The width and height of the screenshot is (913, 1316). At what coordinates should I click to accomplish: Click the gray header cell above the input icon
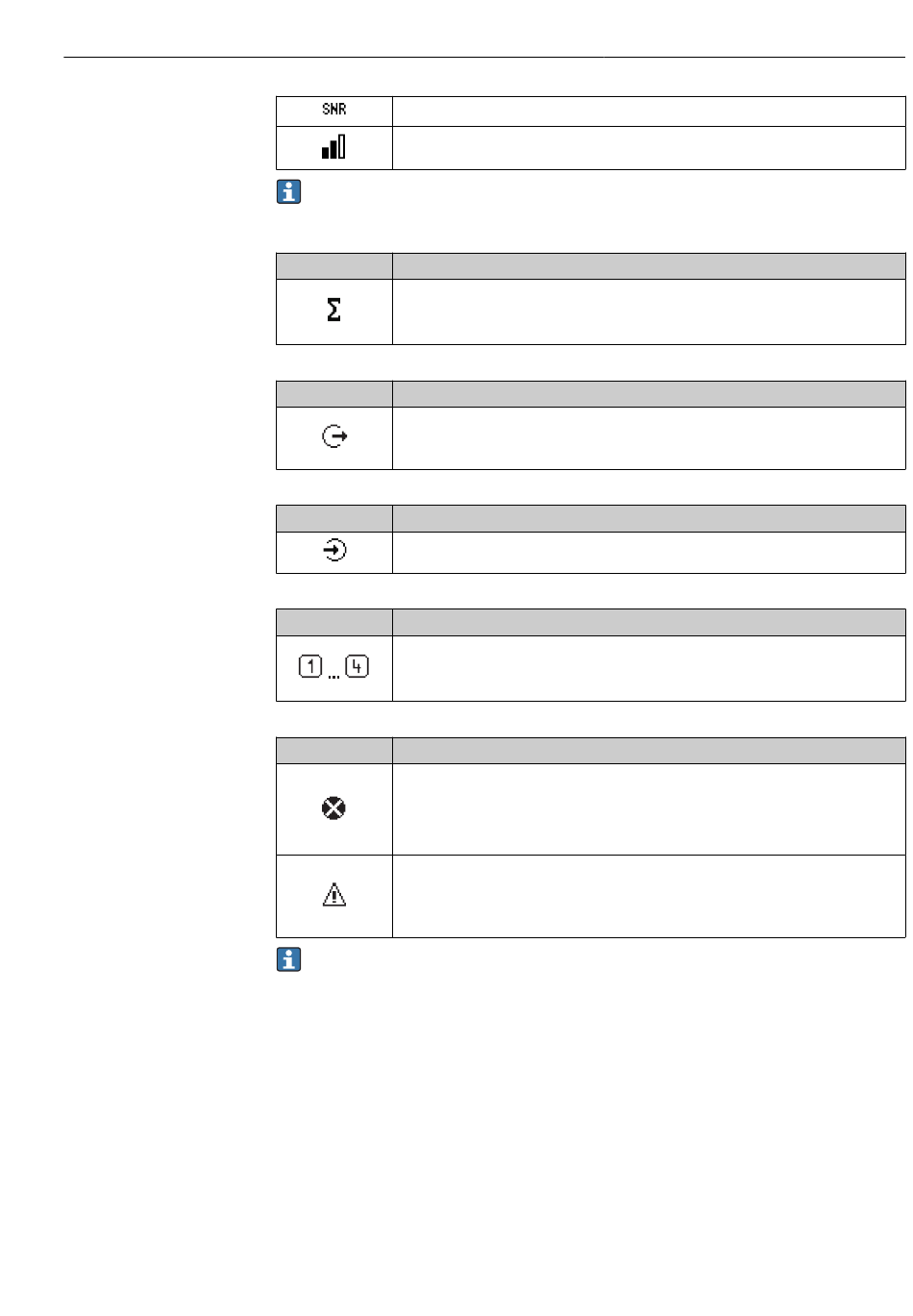pyautogui.click(x=334, y=519)
